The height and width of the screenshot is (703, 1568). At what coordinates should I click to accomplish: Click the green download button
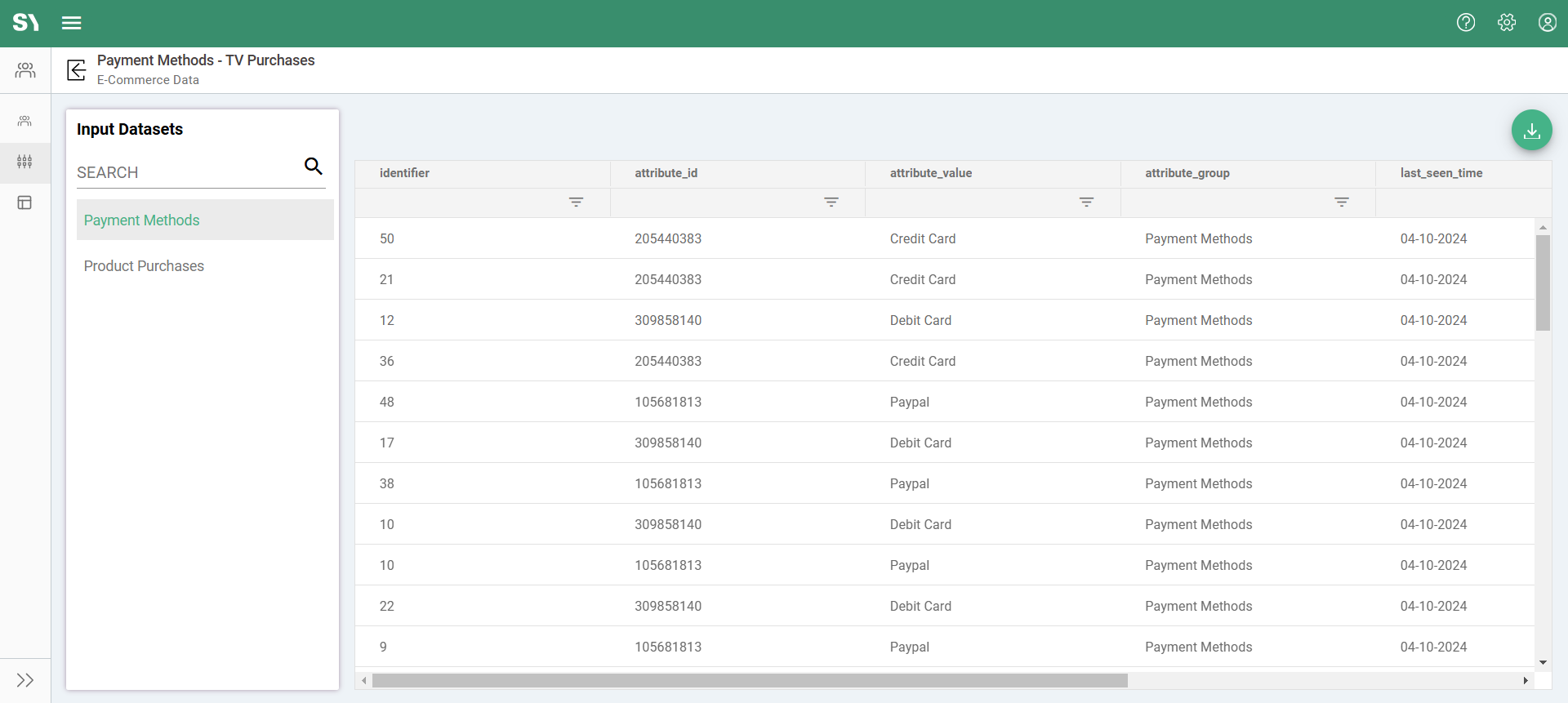coord(1531,131)
